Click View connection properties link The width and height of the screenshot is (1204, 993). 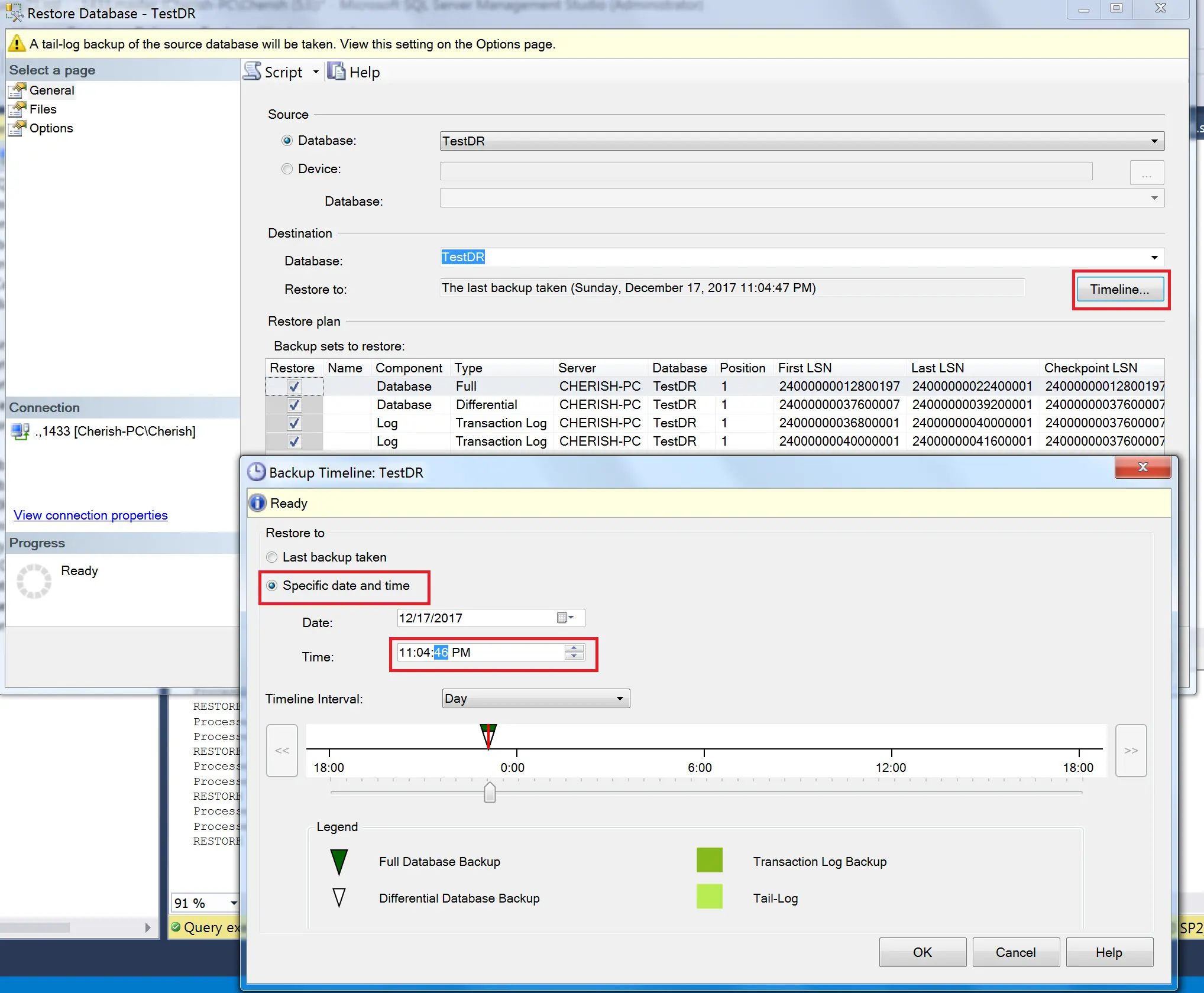90,515
